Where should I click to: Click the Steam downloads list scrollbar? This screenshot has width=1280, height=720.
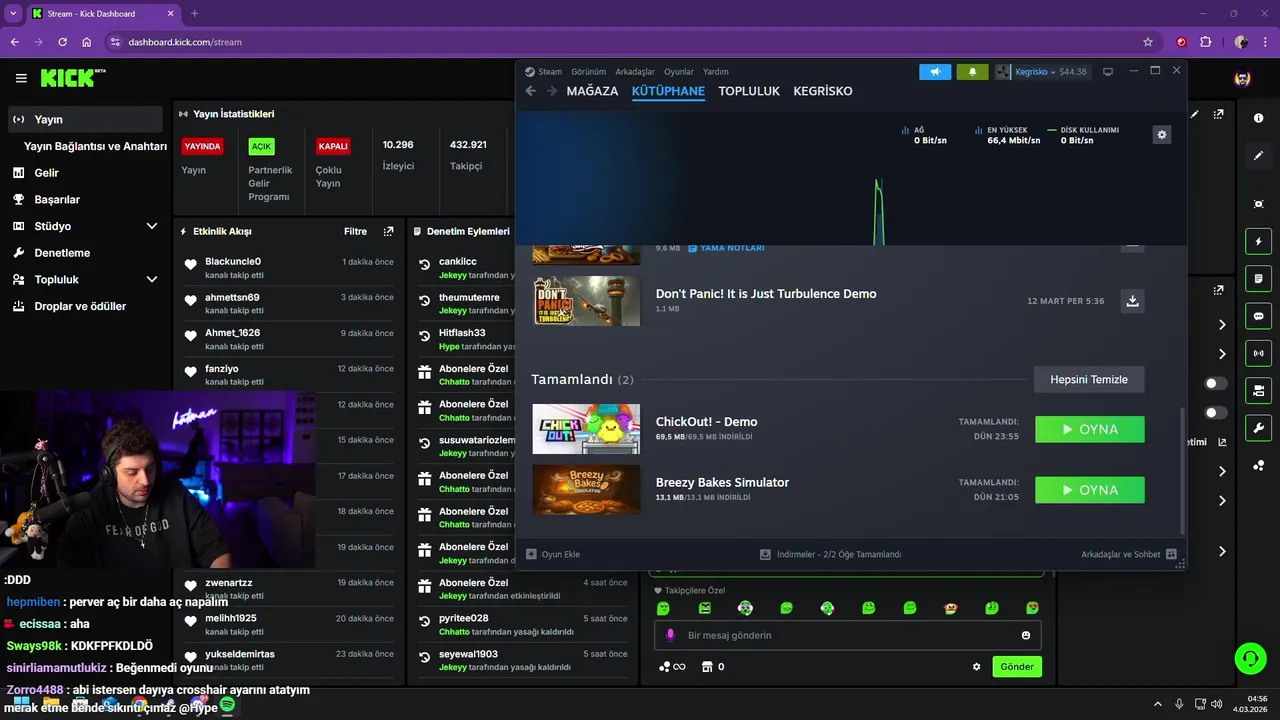tap(1182, 470)
